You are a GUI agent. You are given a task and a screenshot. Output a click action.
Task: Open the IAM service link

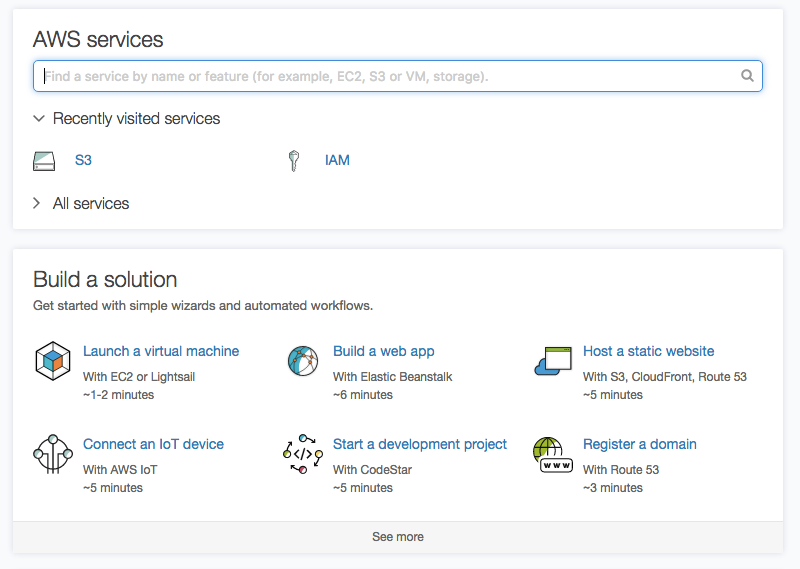tap(337, 160)
